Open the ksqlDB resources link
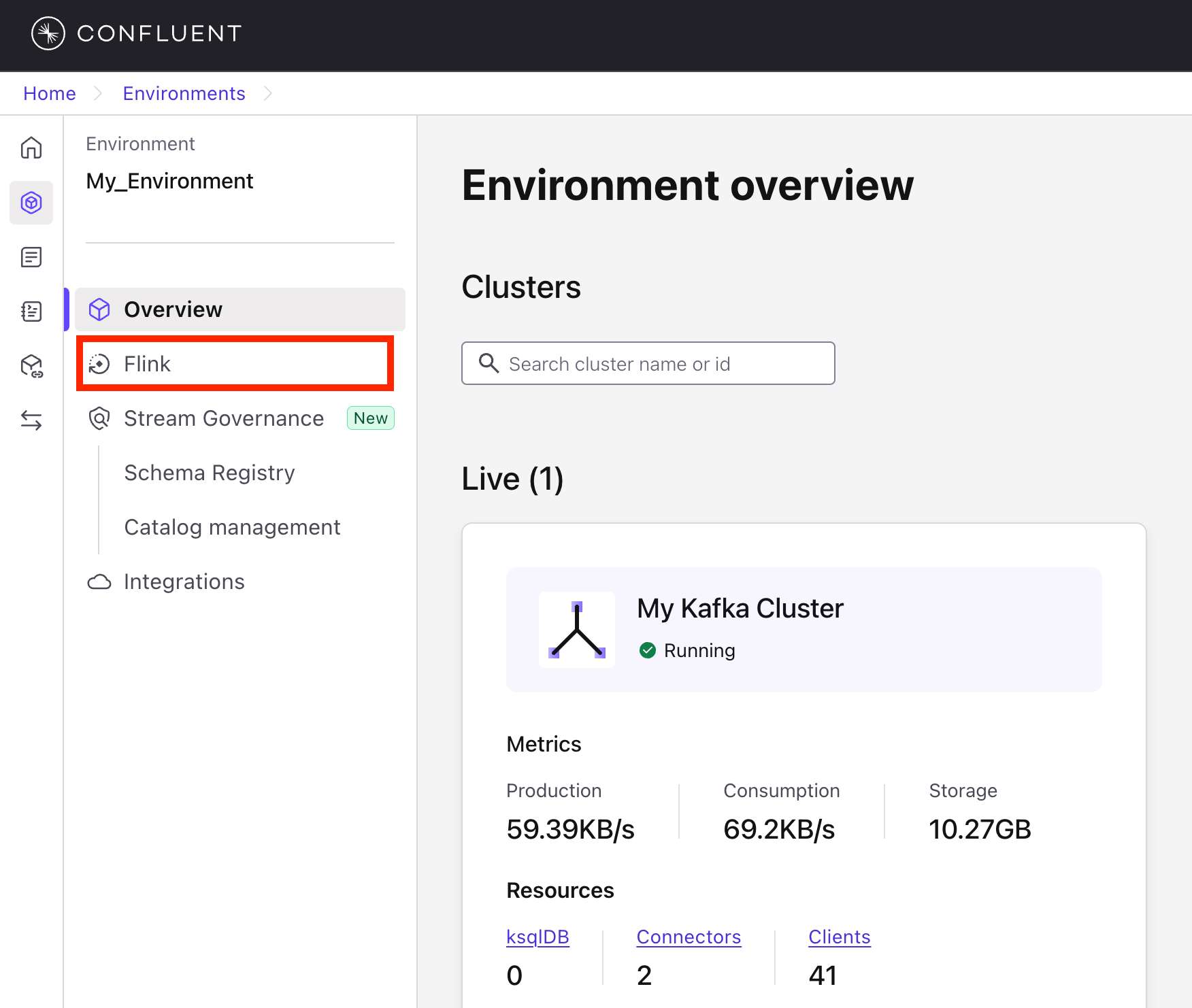 537,937
